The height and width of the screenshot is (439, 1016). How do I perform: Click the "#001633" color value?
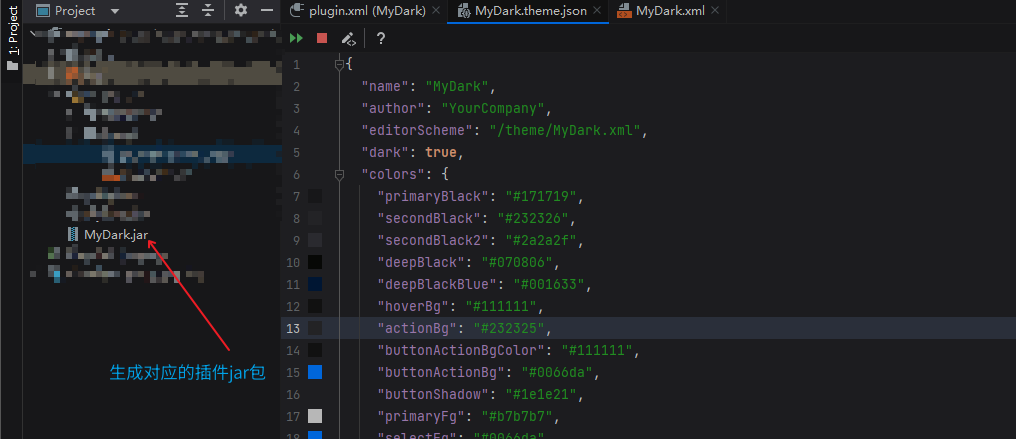(x=549, y=284)
